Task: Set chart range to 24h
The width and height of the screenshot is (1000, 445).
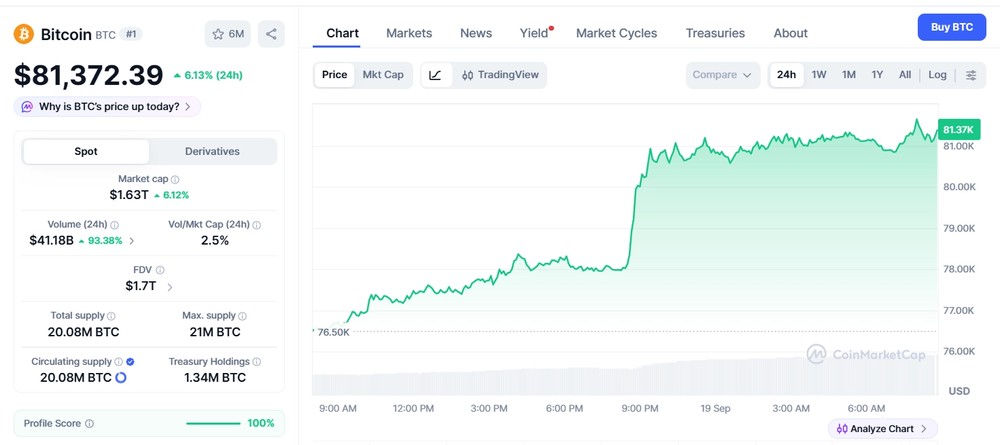Action: [786, 75]
